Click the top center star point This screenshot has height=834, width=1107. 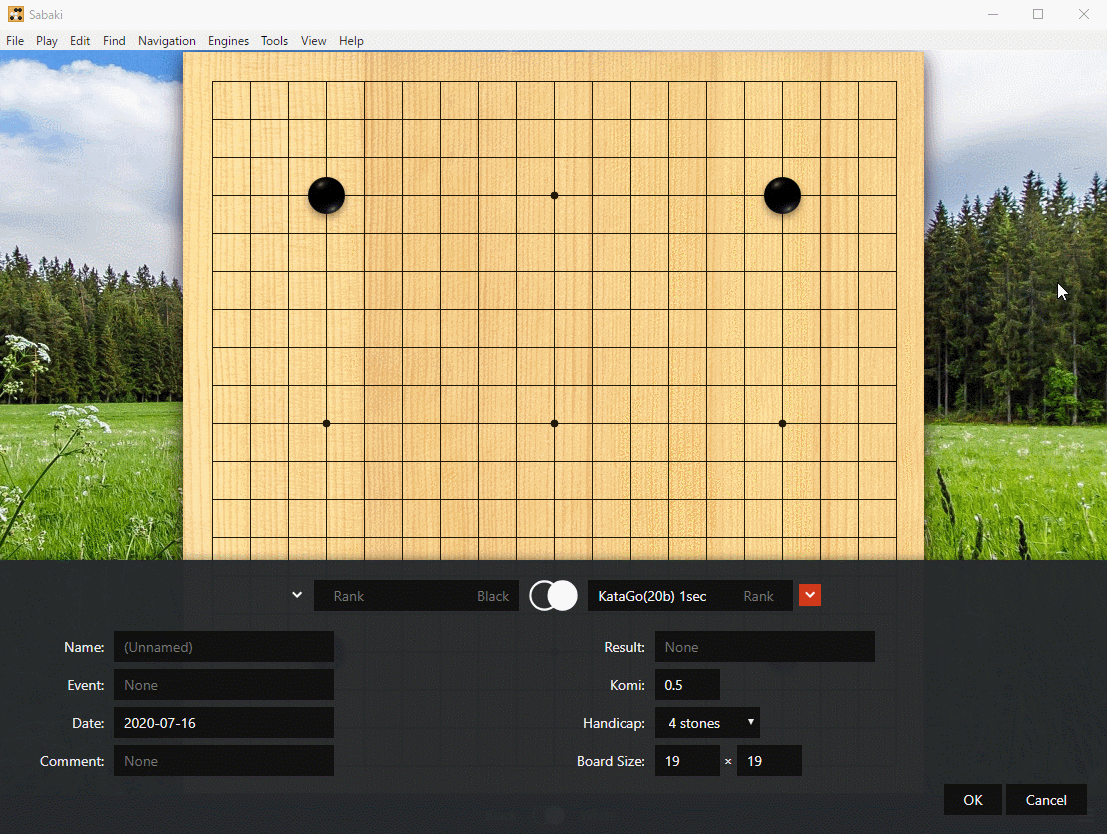tap(554, 196)
